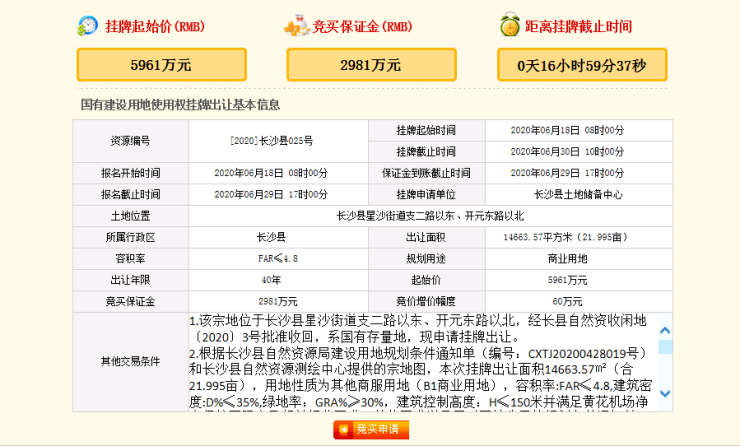
Task: Click the 保证金到账截止时间 value cell
Action: (x=579, y=173)
